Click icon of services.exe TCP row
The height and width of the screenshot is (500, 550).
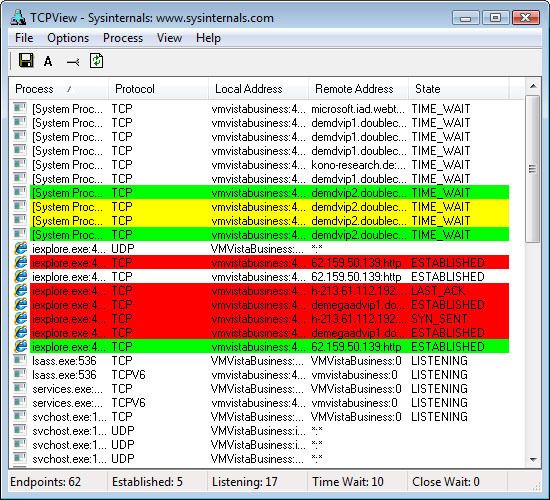pos(20,388)
